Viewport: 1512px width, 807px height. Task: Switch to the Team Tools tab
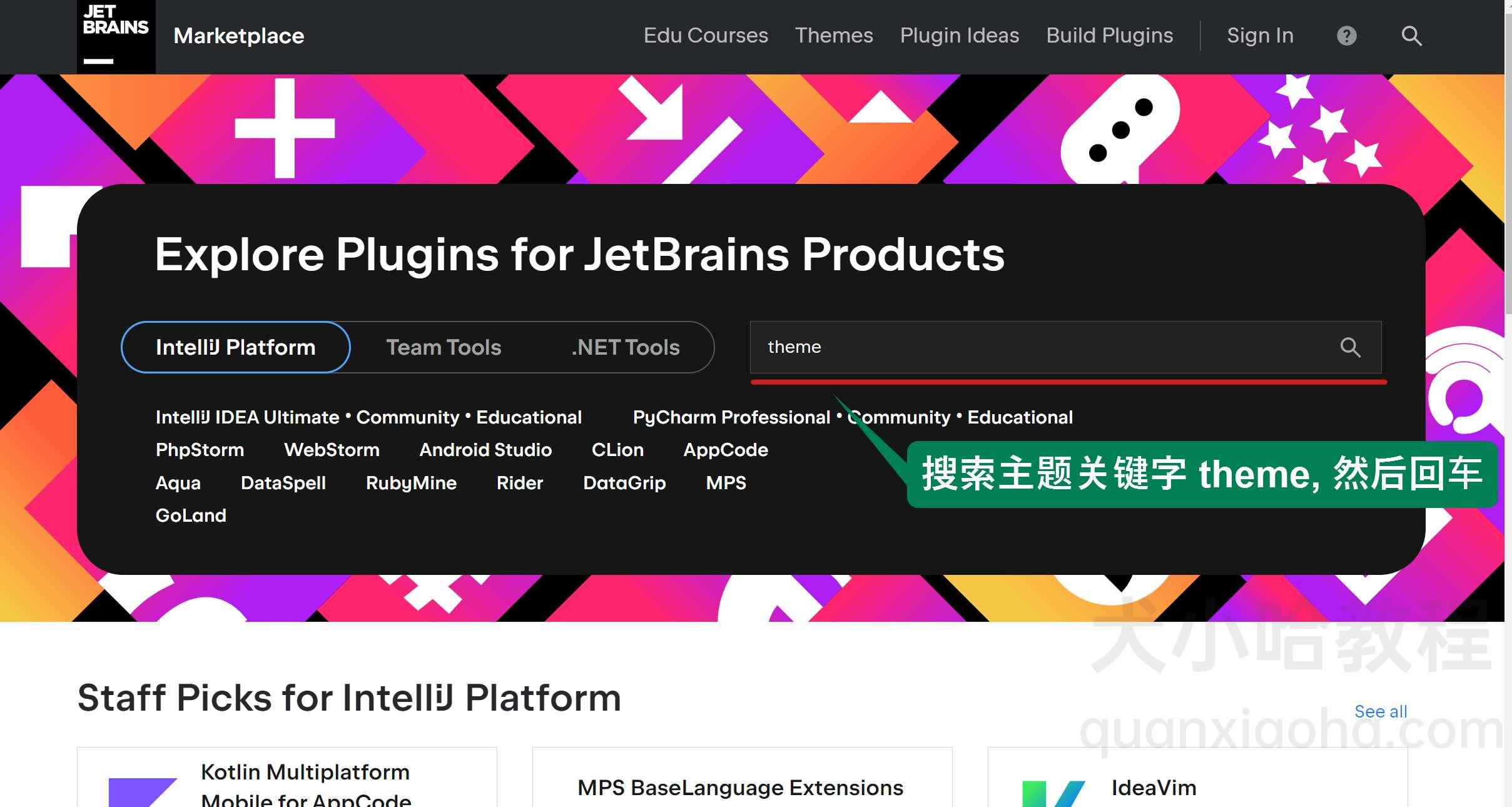tap(444, 347)
